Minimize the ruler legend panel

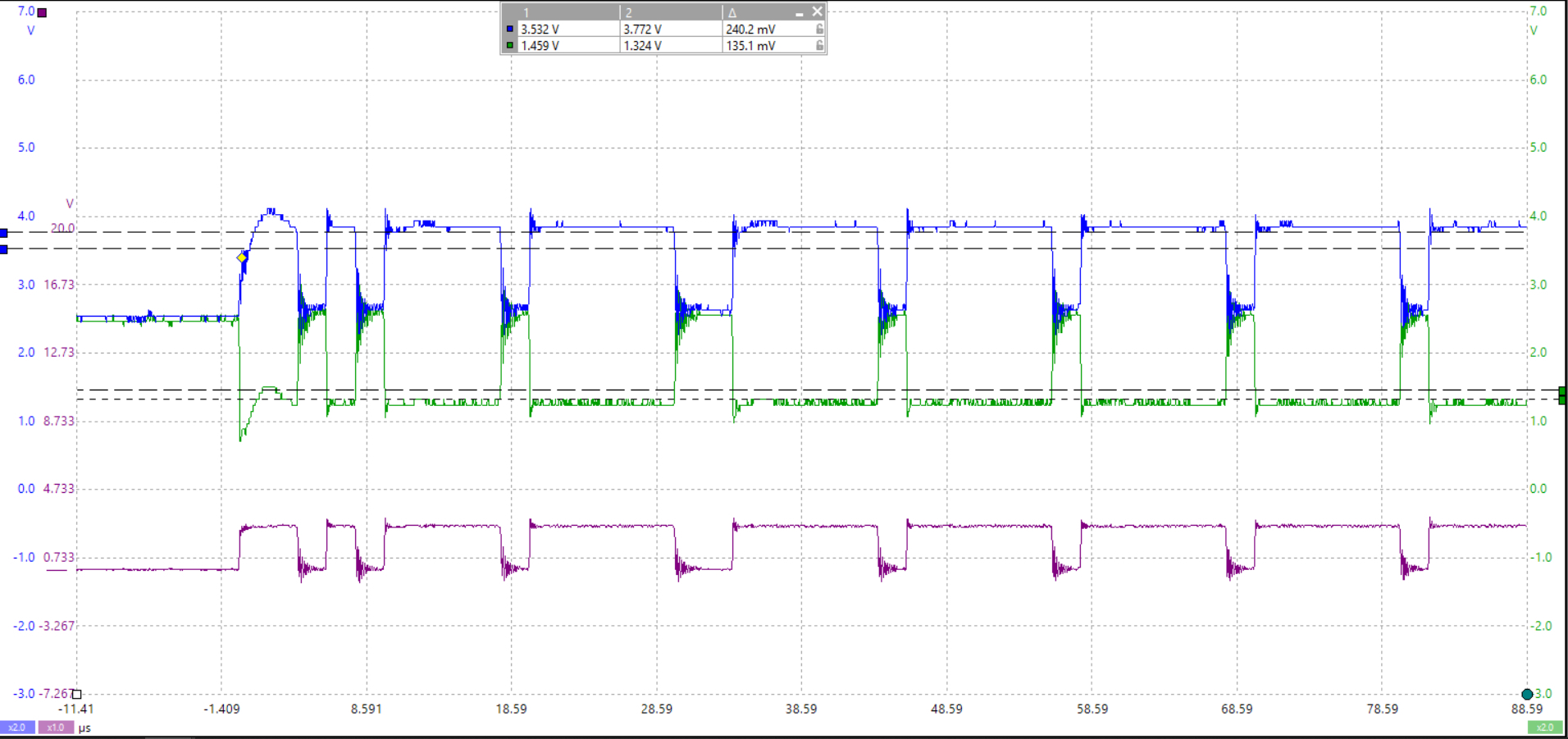pyautogui.click(x=799, y=12)
